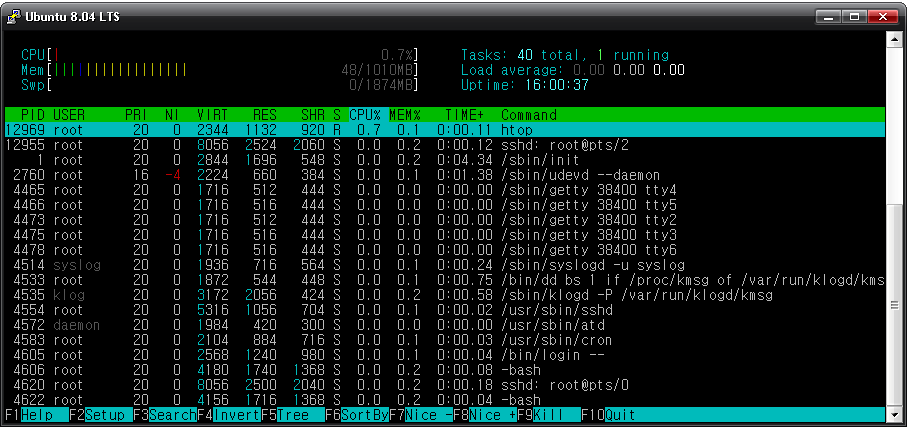Screen dimensions: 907x427
Task: Click the NI column header
Action: tap(172, 115)
